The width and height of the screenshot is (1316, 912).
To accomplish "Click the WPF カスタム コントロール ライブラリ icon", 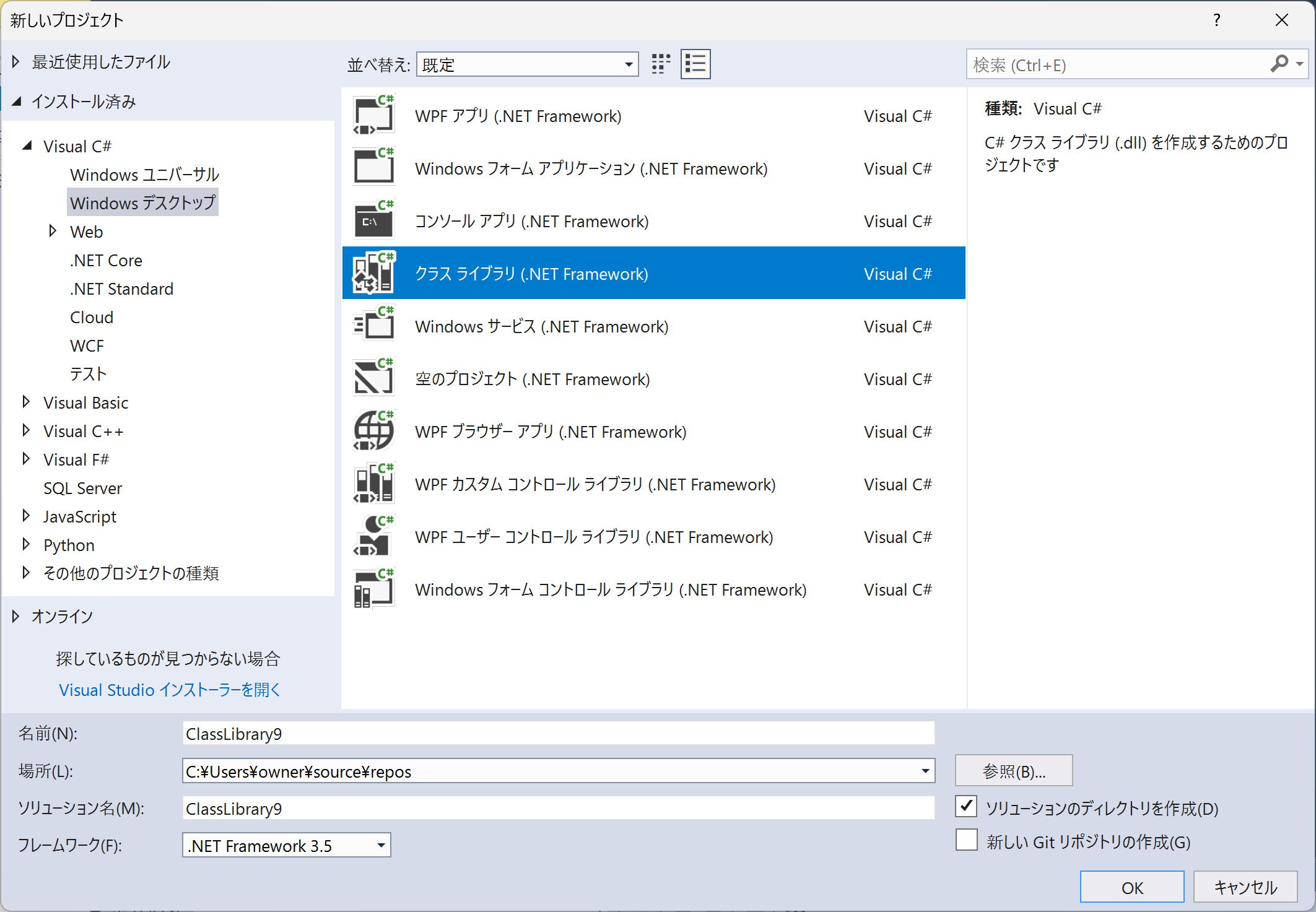I will coord(373,484).
